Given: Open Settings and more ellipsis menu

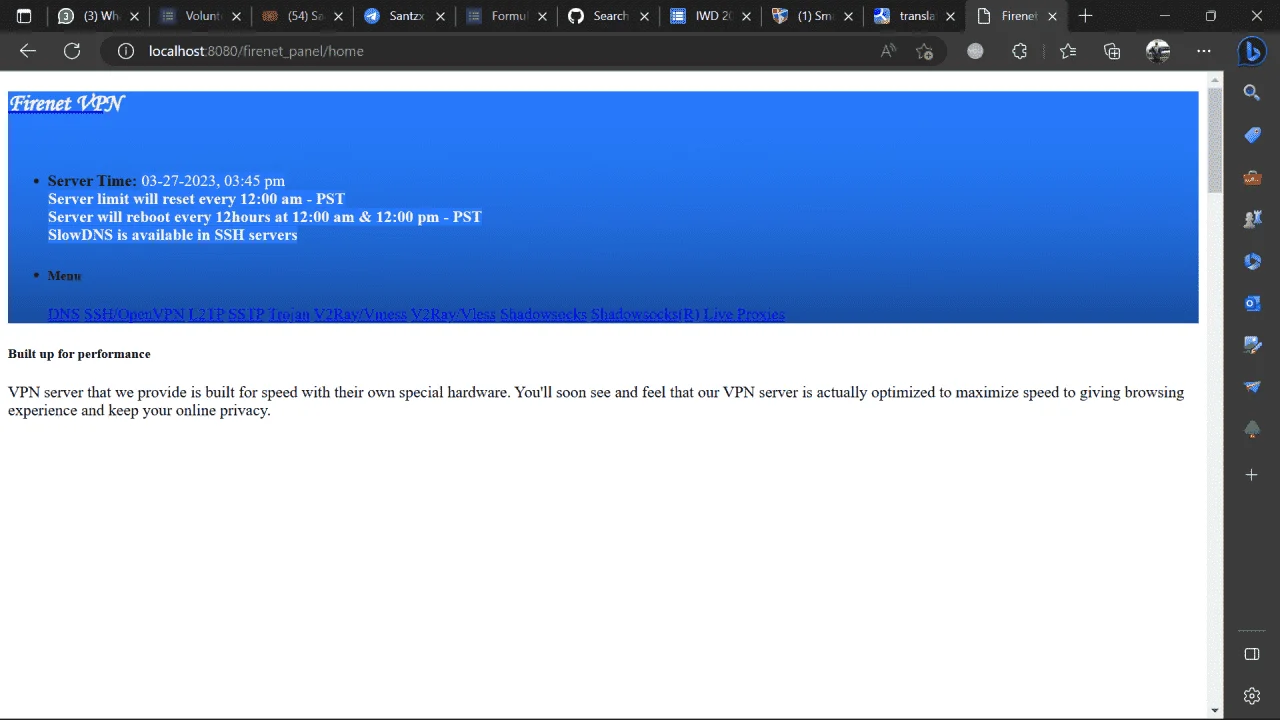Looking at the screenshot, I should (1204, 51).
